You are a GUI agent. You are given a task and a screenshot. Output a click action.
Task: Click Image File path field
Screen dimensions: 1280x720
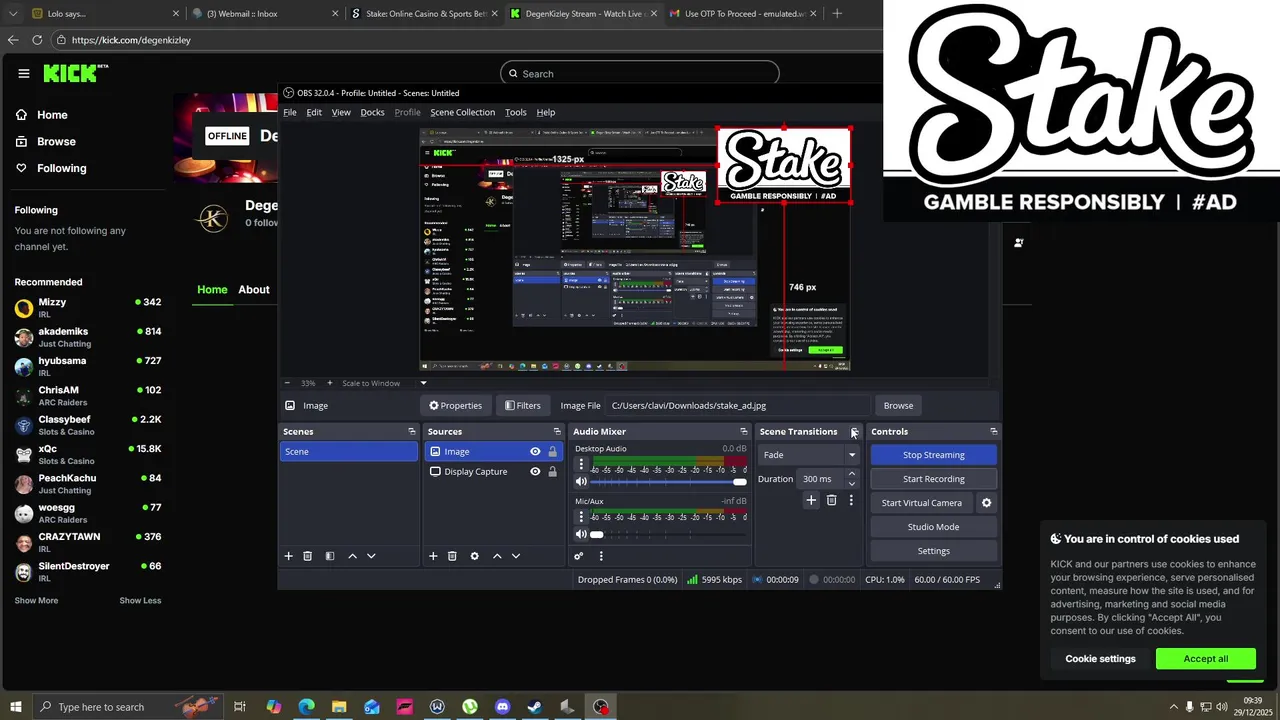pos(739,405)
